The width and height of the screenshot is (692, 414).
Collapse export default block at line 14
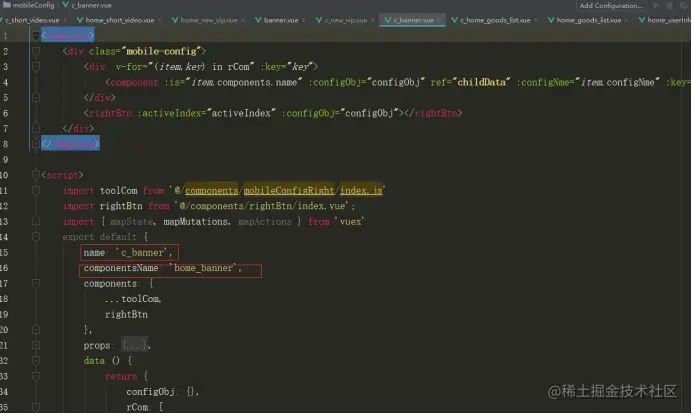(36, 237)
